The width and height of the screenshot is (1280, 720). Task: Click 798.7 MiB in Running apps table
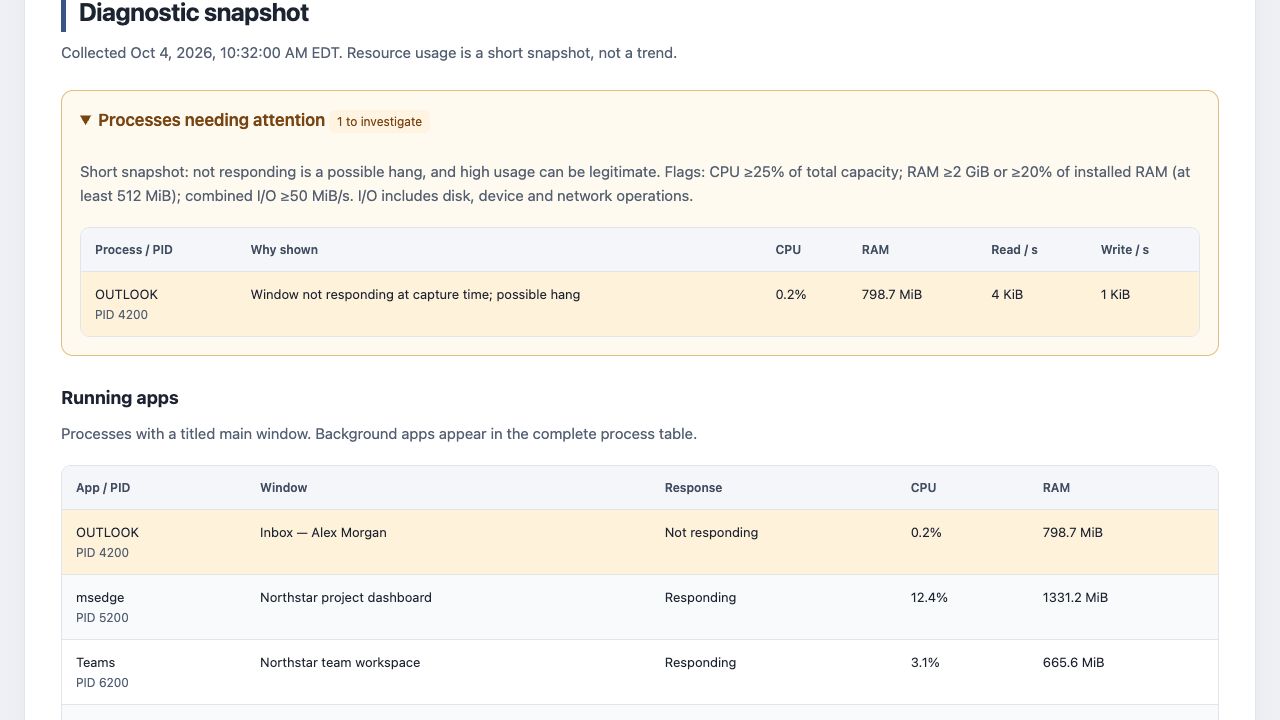click(1073, 533)
